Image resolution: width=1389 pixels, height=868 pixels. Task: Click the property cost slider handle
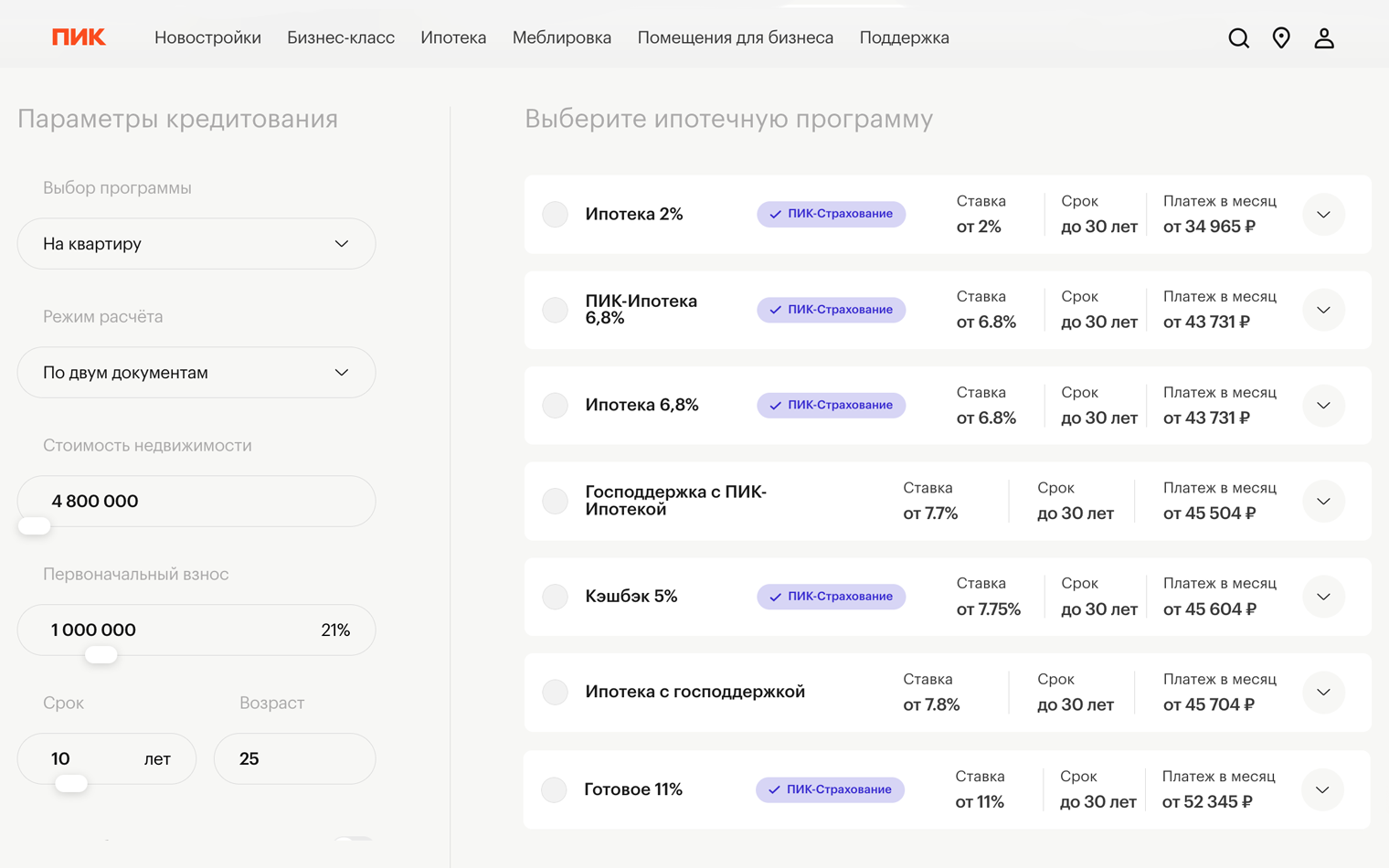(35, 526)
